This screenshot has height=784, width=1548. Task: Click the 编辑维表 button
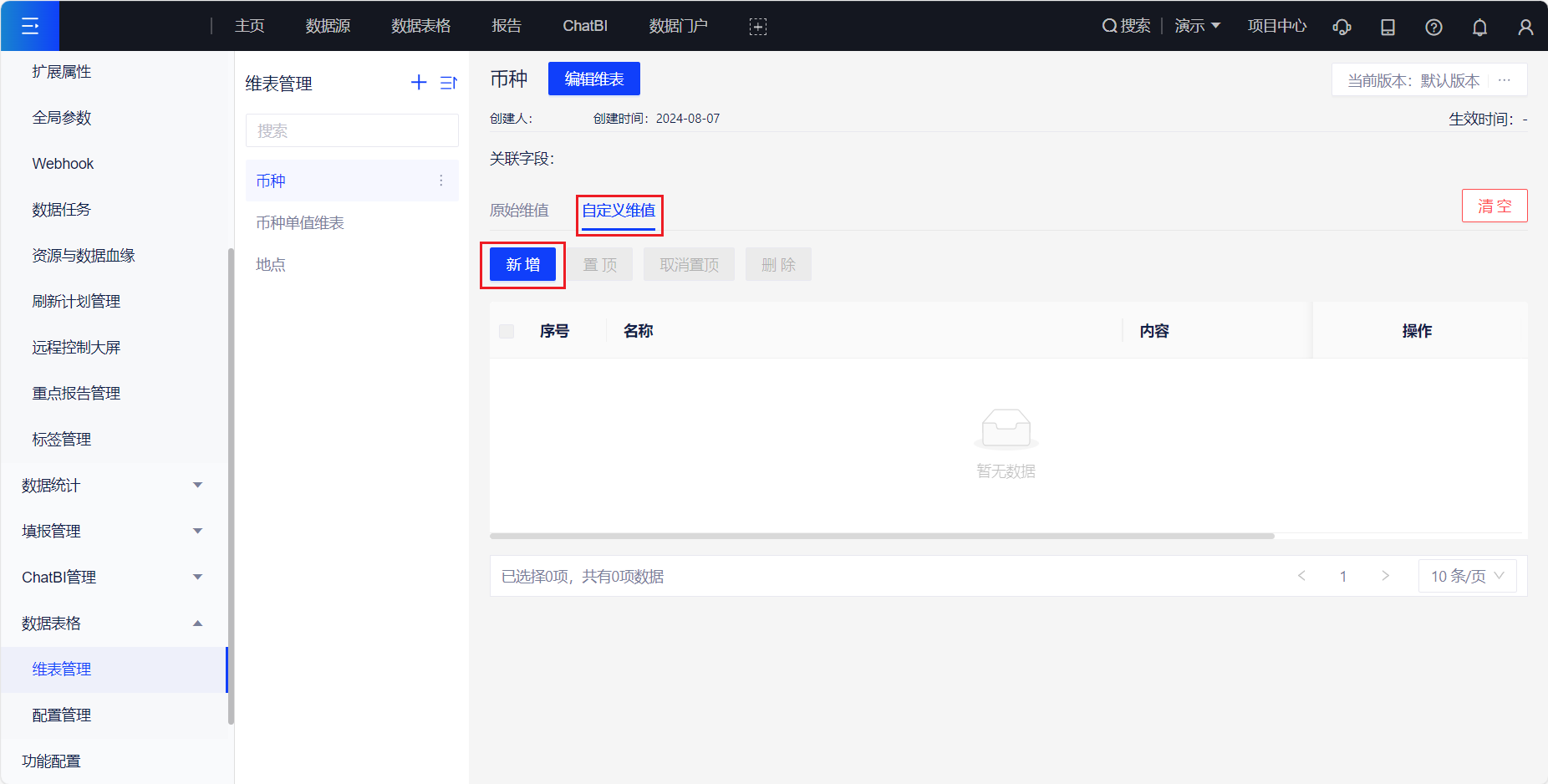[x=593, y=79]
